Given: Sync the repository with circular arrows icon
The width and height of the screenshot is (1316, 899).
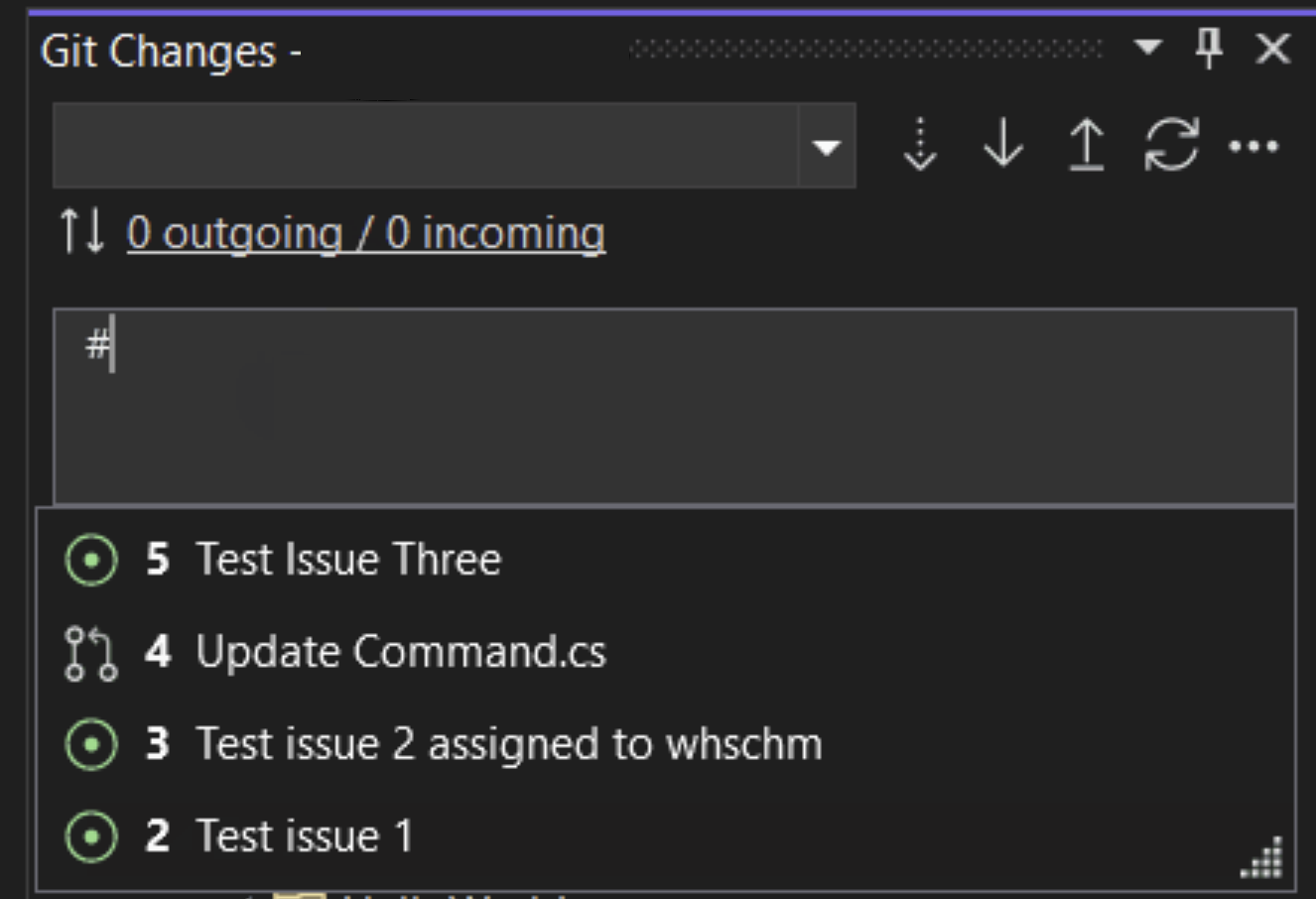Looking at the screenshot, I should click(x=1171, y=145).
